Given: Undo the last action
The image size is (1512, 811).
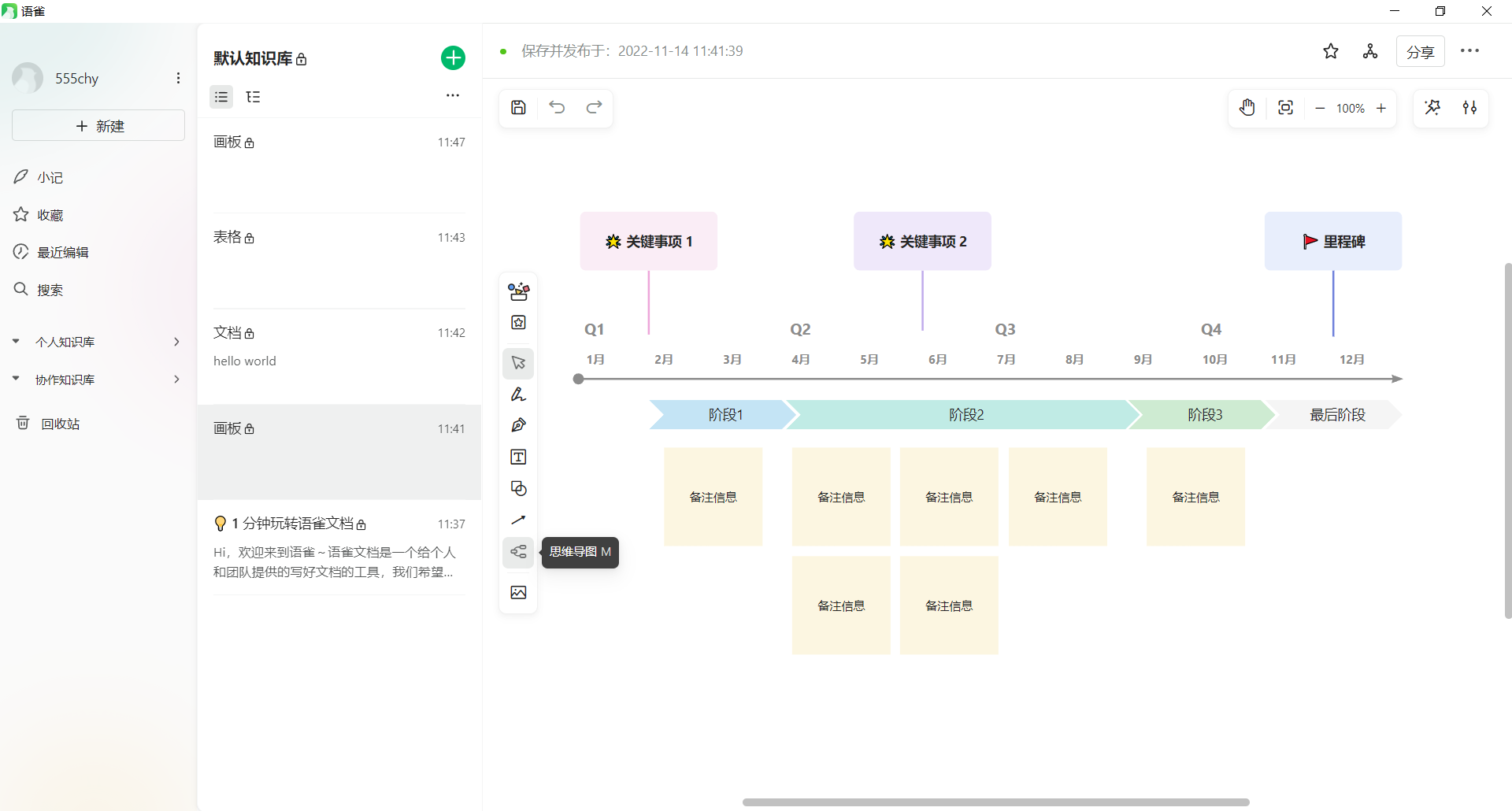Looking at the screenshot, I should pos(557,108).
